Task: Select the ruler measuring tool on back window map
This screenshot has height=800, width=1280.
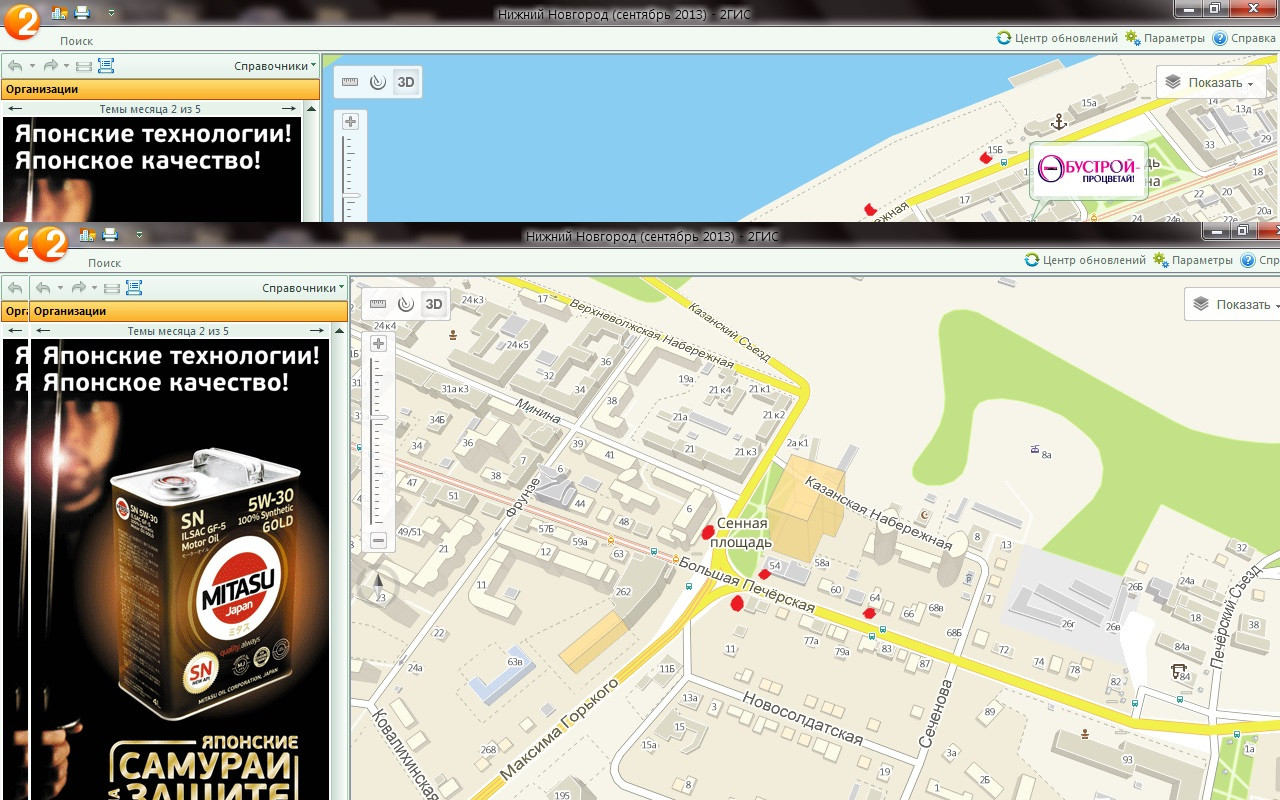Action: tap(350, 82)
